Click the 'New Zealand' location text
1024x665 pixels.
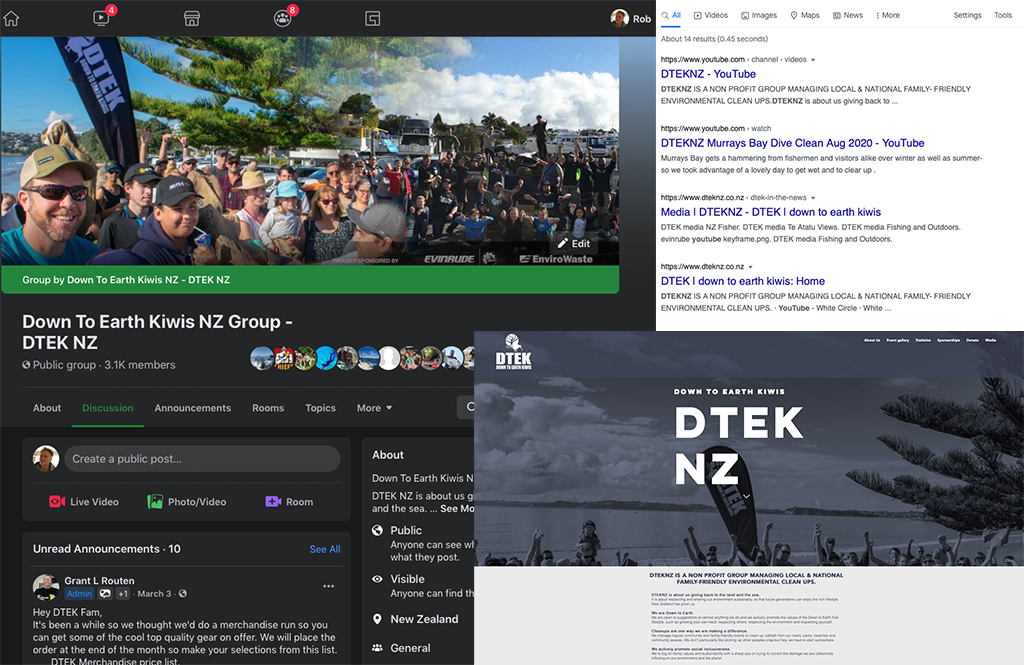[424, 619]
